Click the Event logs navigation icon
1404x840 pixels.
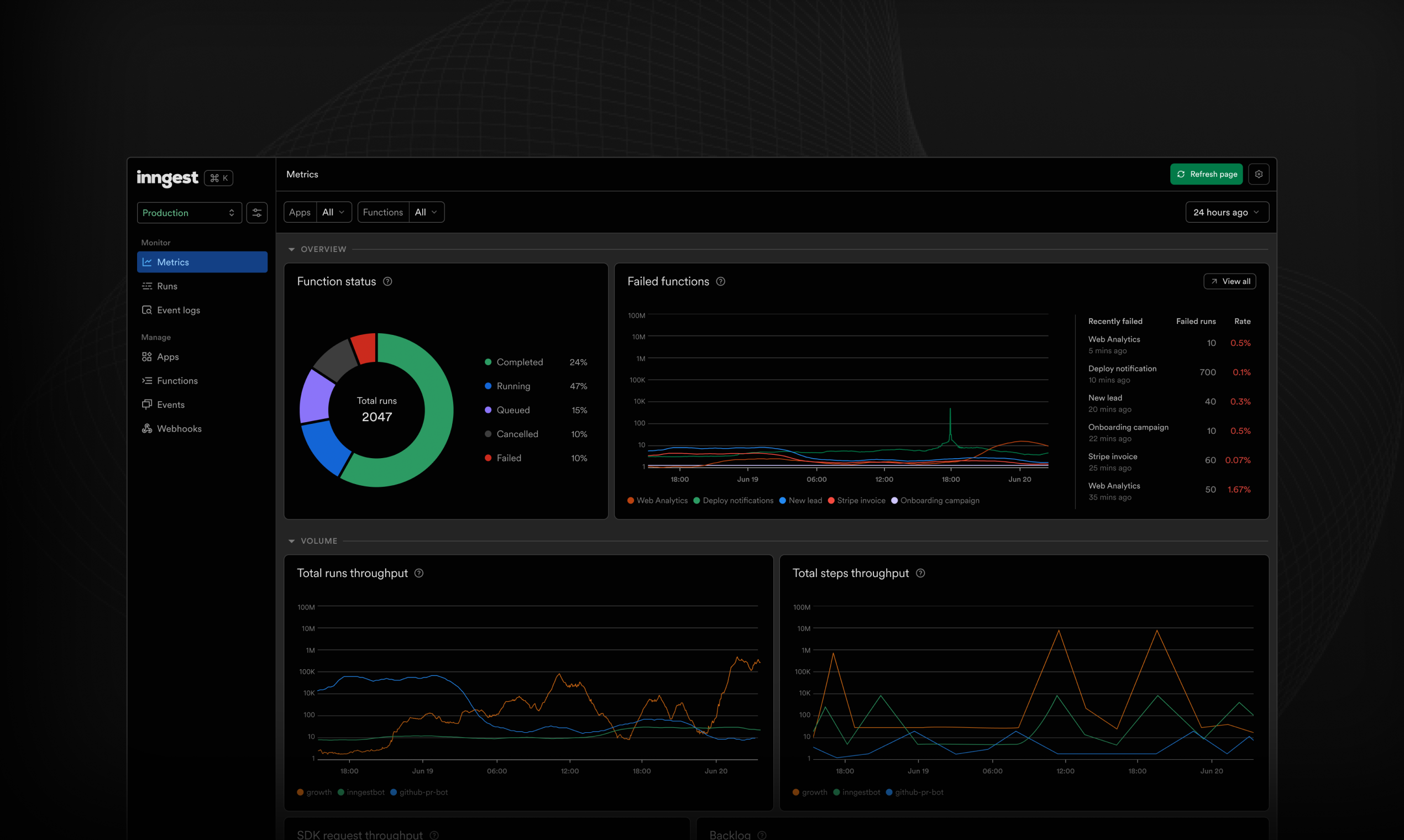(148, 309)
